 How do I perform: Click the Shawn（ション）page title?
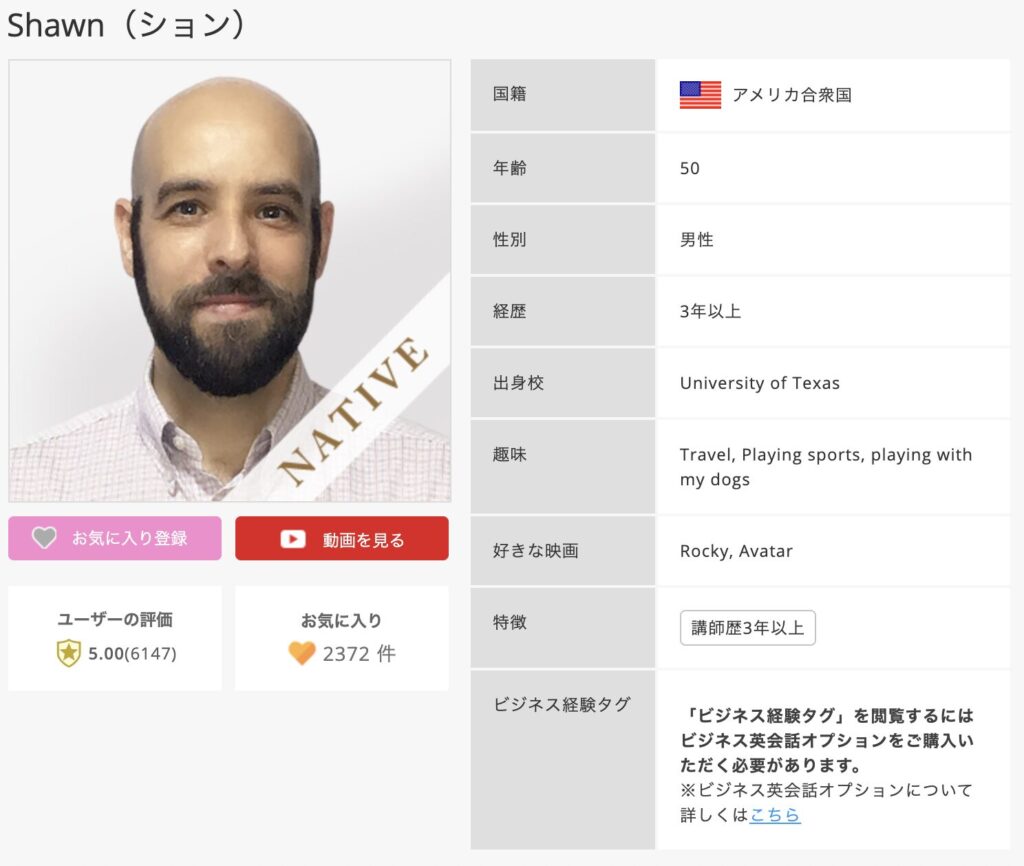tap(127, 25)
